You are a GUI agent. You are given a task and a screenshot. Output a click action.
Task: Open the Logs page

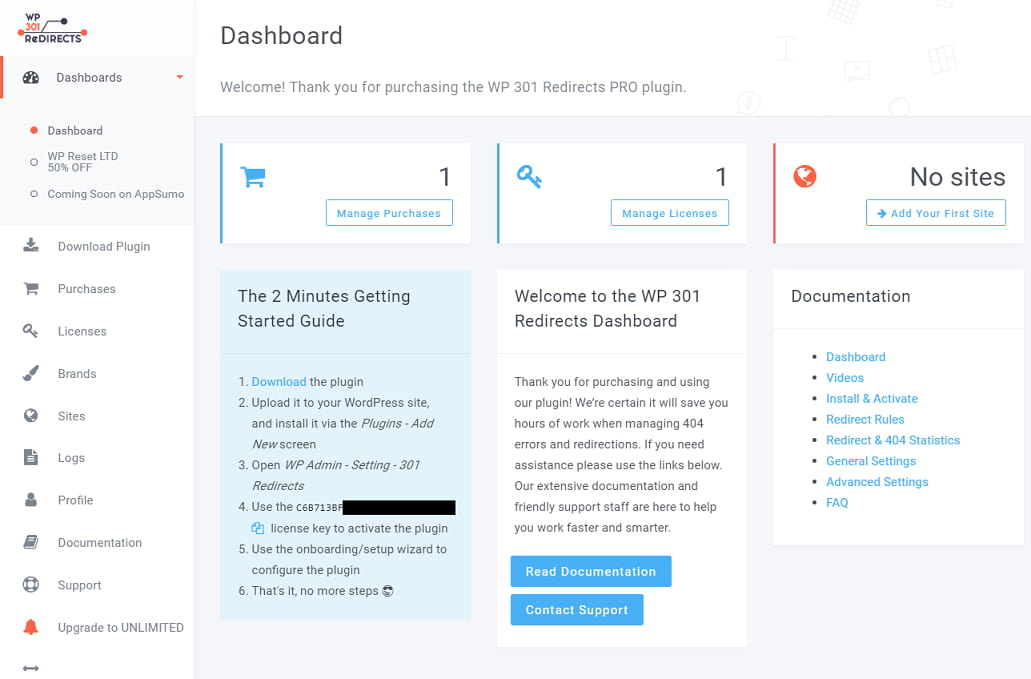pos(71,458)
